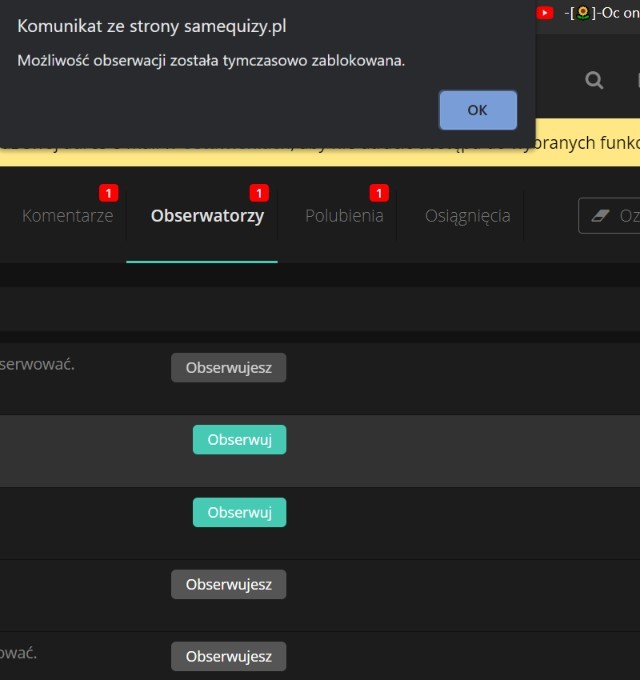Toggle the fourth row's Obserwujesz button
The height and width of the screenshot is (680, 640).
[228, 585]
